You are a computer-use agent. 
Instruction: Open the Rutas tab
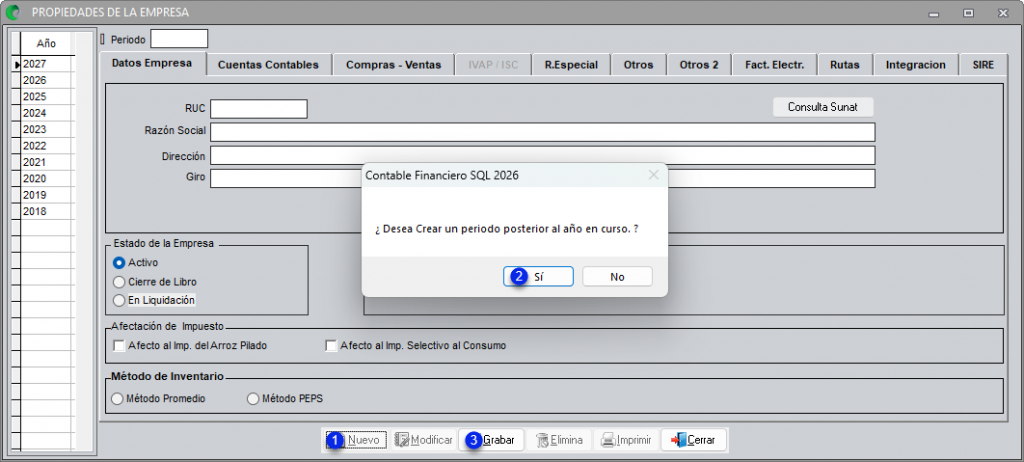(845, 65)
